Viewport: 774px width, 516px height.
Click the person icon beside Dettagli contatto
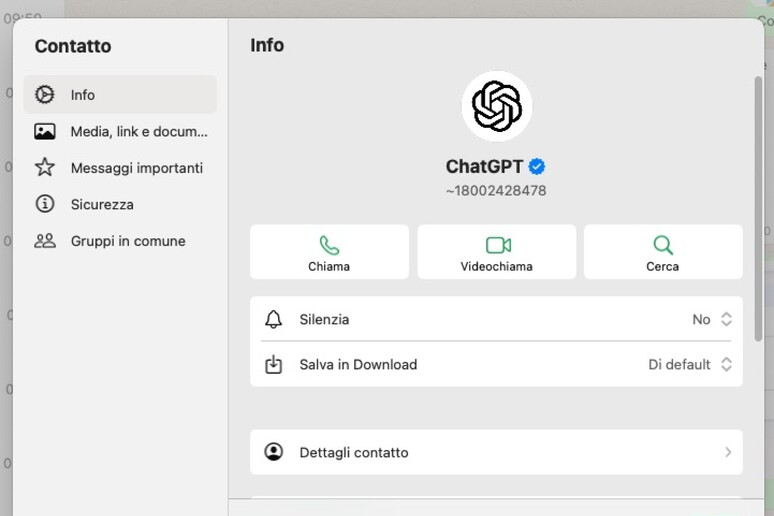pos(274,452)
